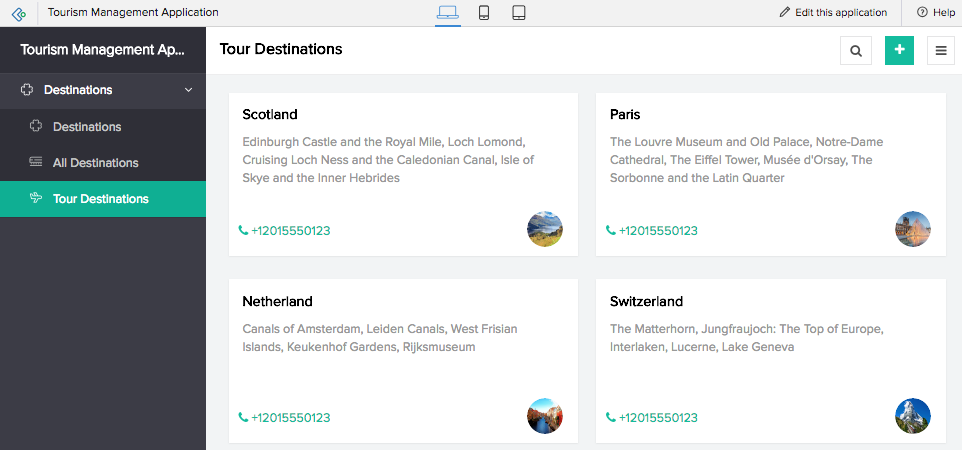Open Destinations form in sidebar
The image size is (962, 450).
coord(87,127)
